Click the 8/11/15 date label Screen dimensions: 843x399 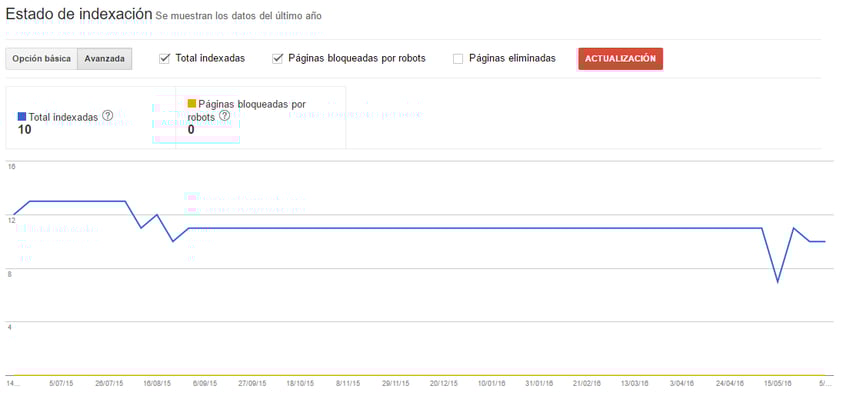[347, 384]
